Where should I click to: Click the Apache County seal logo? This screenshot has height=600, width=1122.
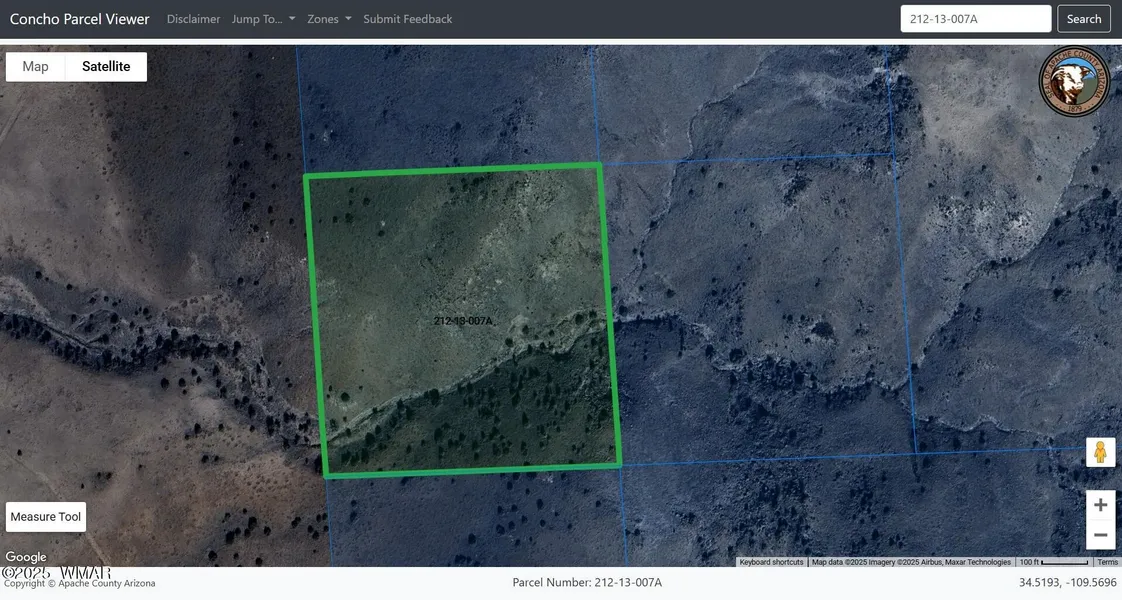coord(1074,82)
